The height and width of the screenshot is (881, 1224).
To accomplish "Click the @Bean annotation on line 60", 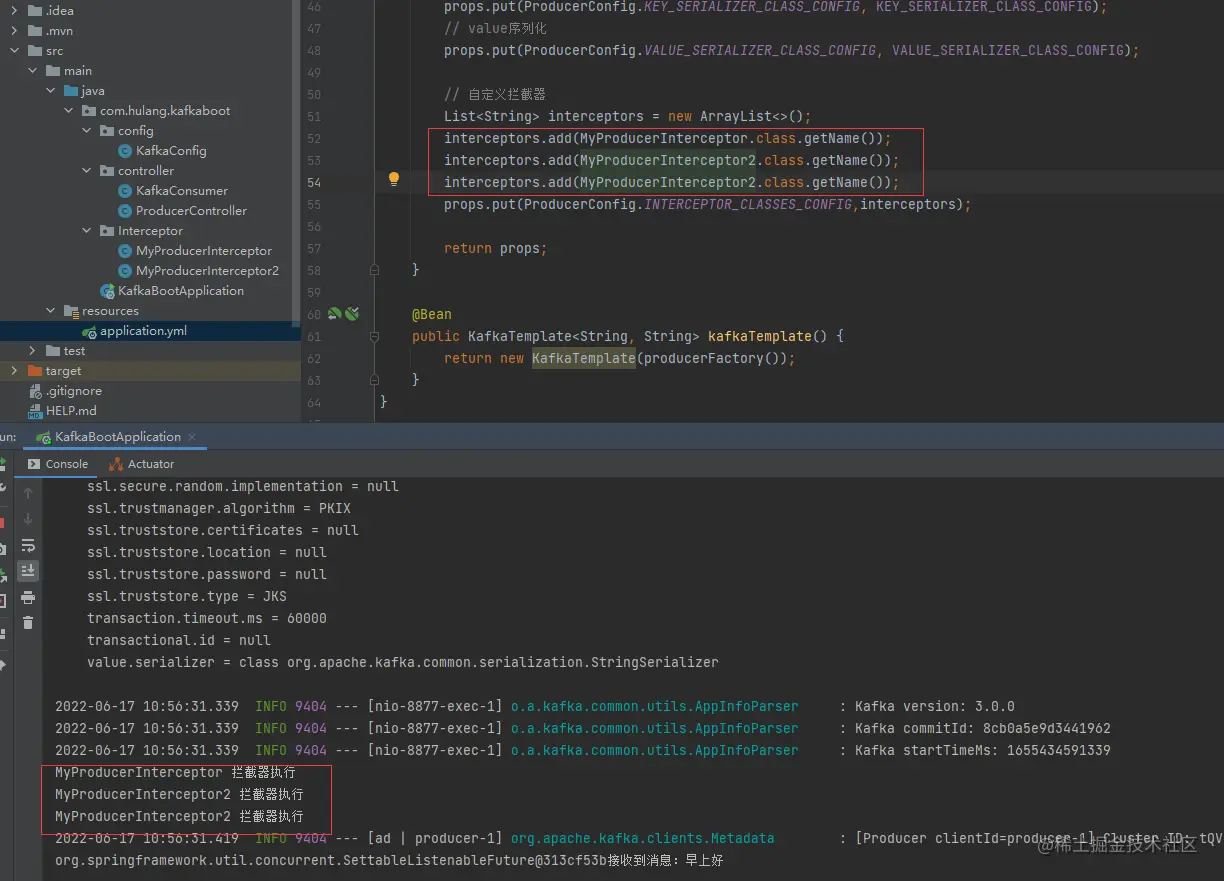I will 432,314.
